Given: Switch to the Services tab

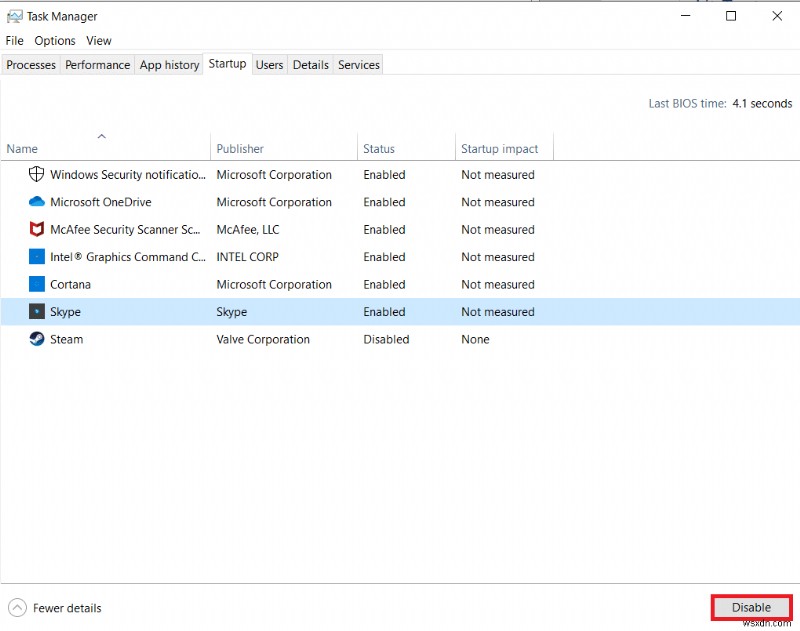Looking at the screenshot, I should pyautogui.click(x=358, y=64).
